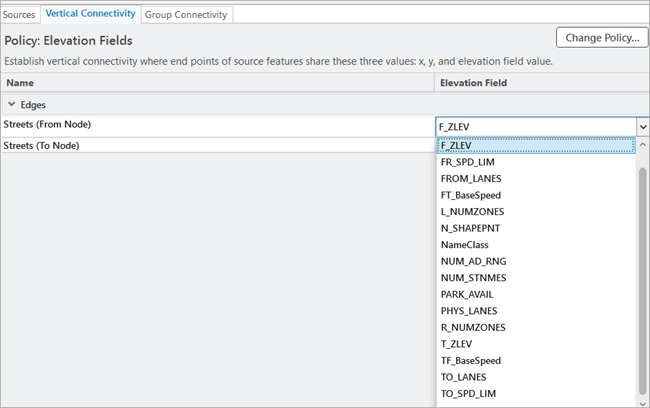Image resolution: width=650 pixels, height=408 pixels.
Task: Select the L_NUMZONES field
Action: [x=472, y=212]
